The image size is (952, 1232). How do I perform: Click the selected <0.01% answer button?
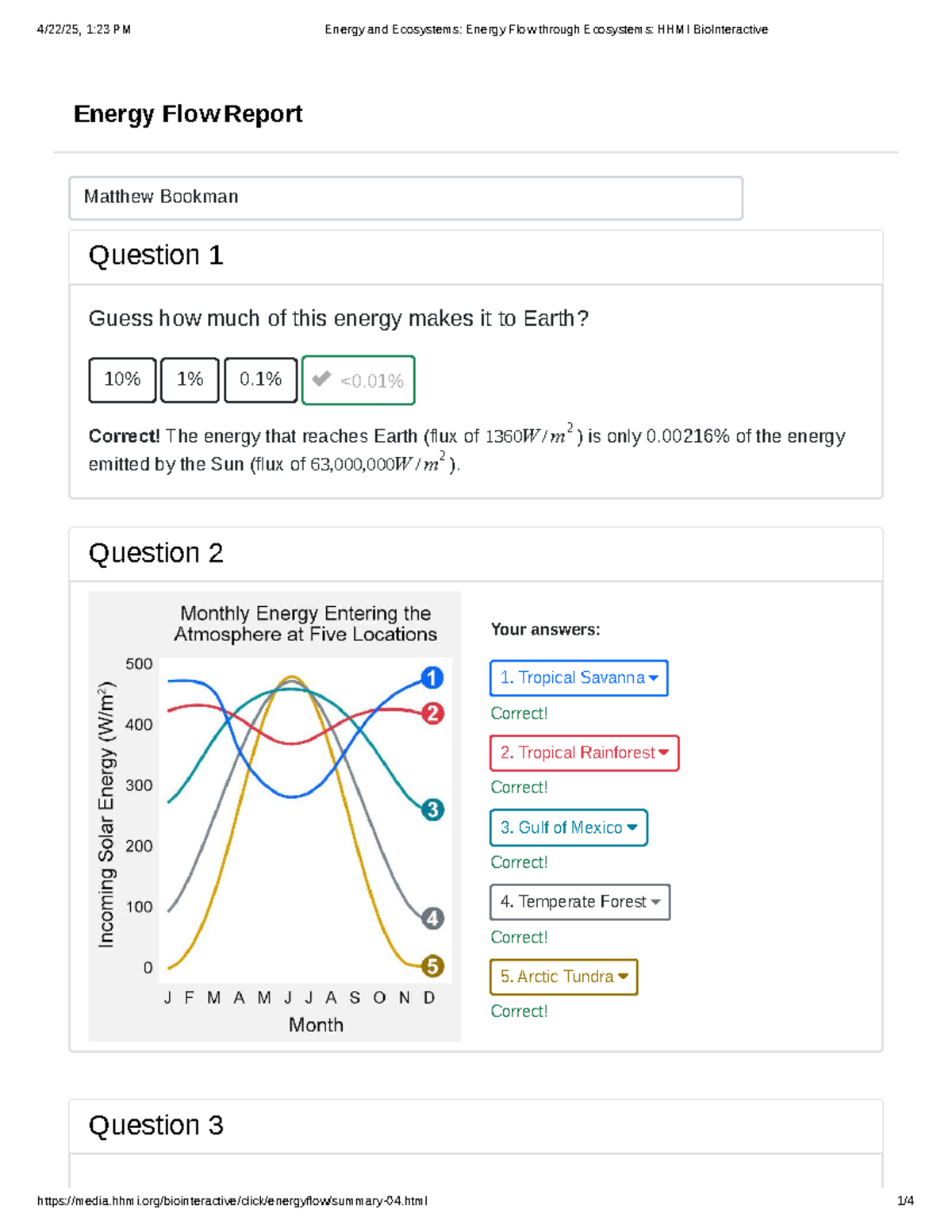358,380
